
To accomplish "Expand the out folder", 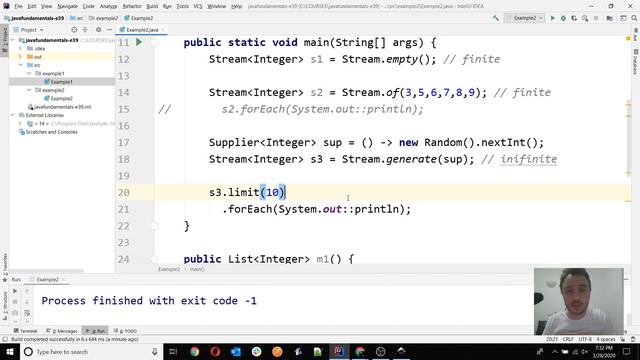I will coord(20,57).
